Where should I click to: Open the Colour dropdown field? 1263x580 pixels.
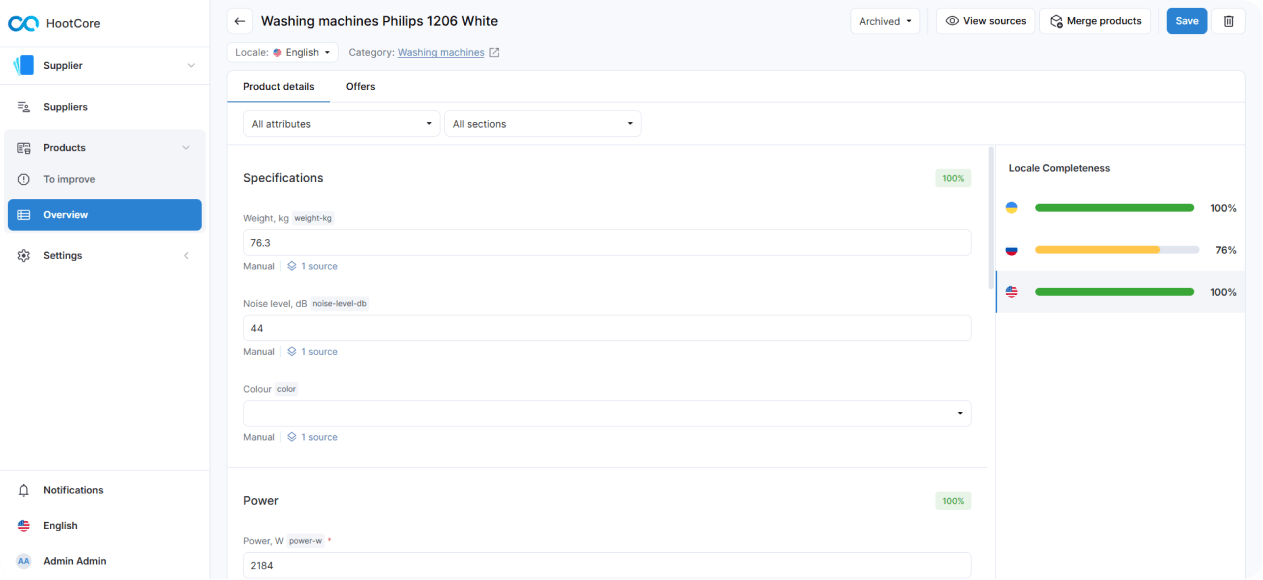click(x=607, y=414)
